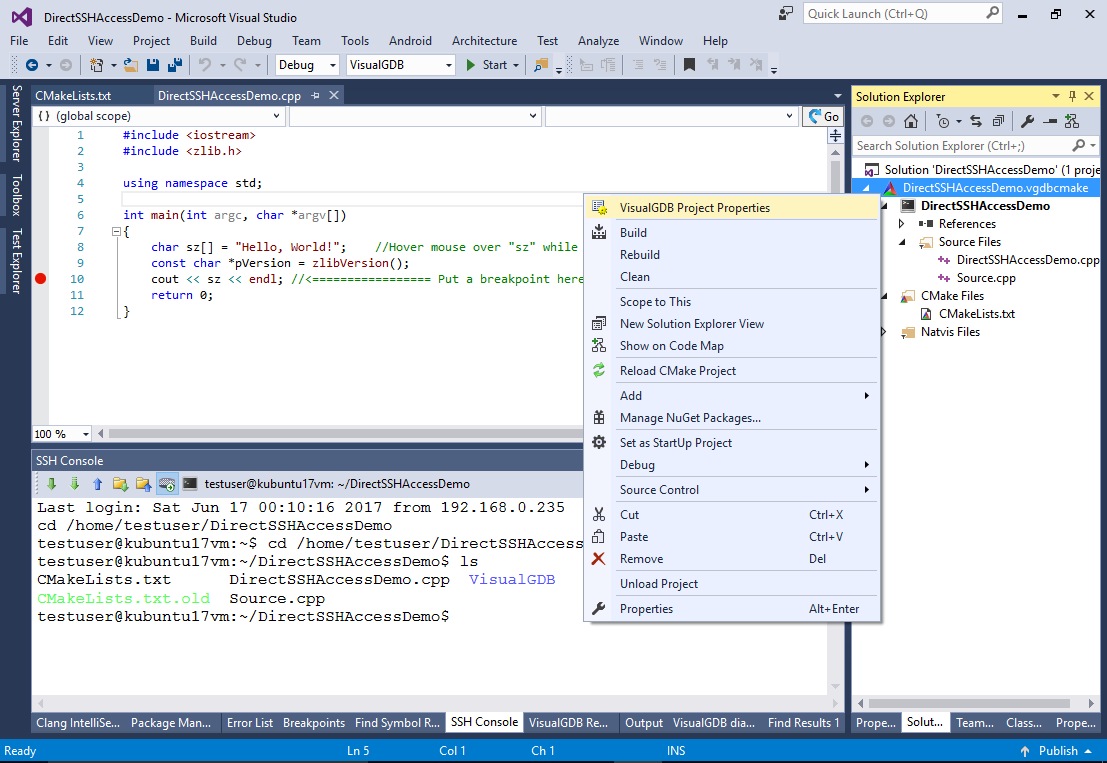Screen dimensions: 1107x763
Task: Toggle auto-hide pin on Solution Explorer
Action: [1072, 96]
